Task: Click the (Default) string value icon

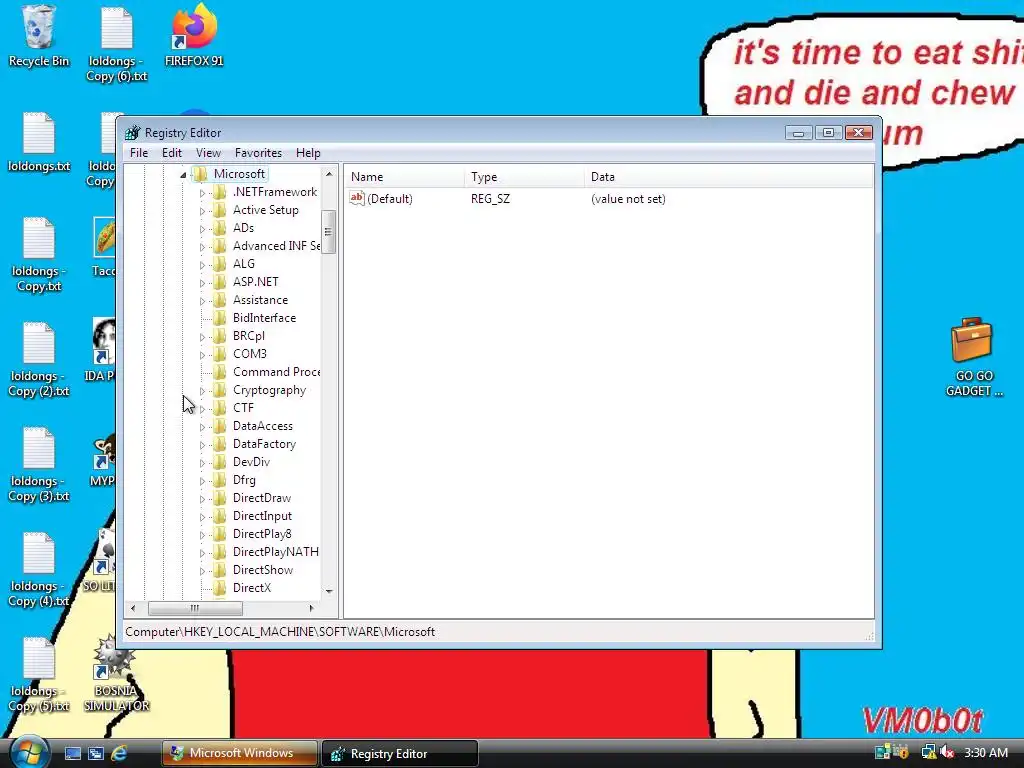Action: click(x=357, y=198)
